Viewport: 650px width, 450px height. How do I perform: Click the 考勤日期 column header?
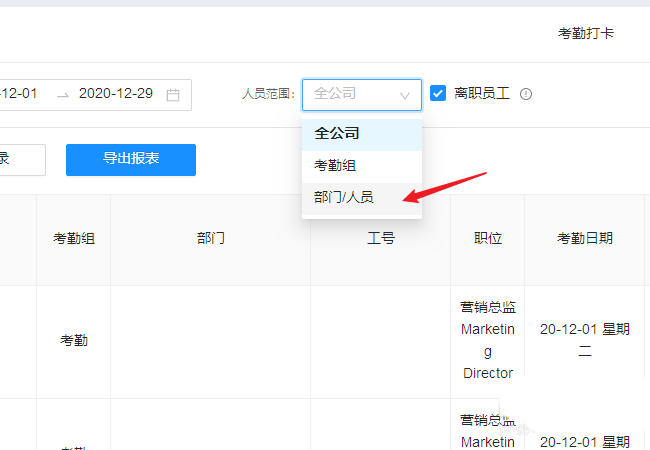[x=585, y=239]
